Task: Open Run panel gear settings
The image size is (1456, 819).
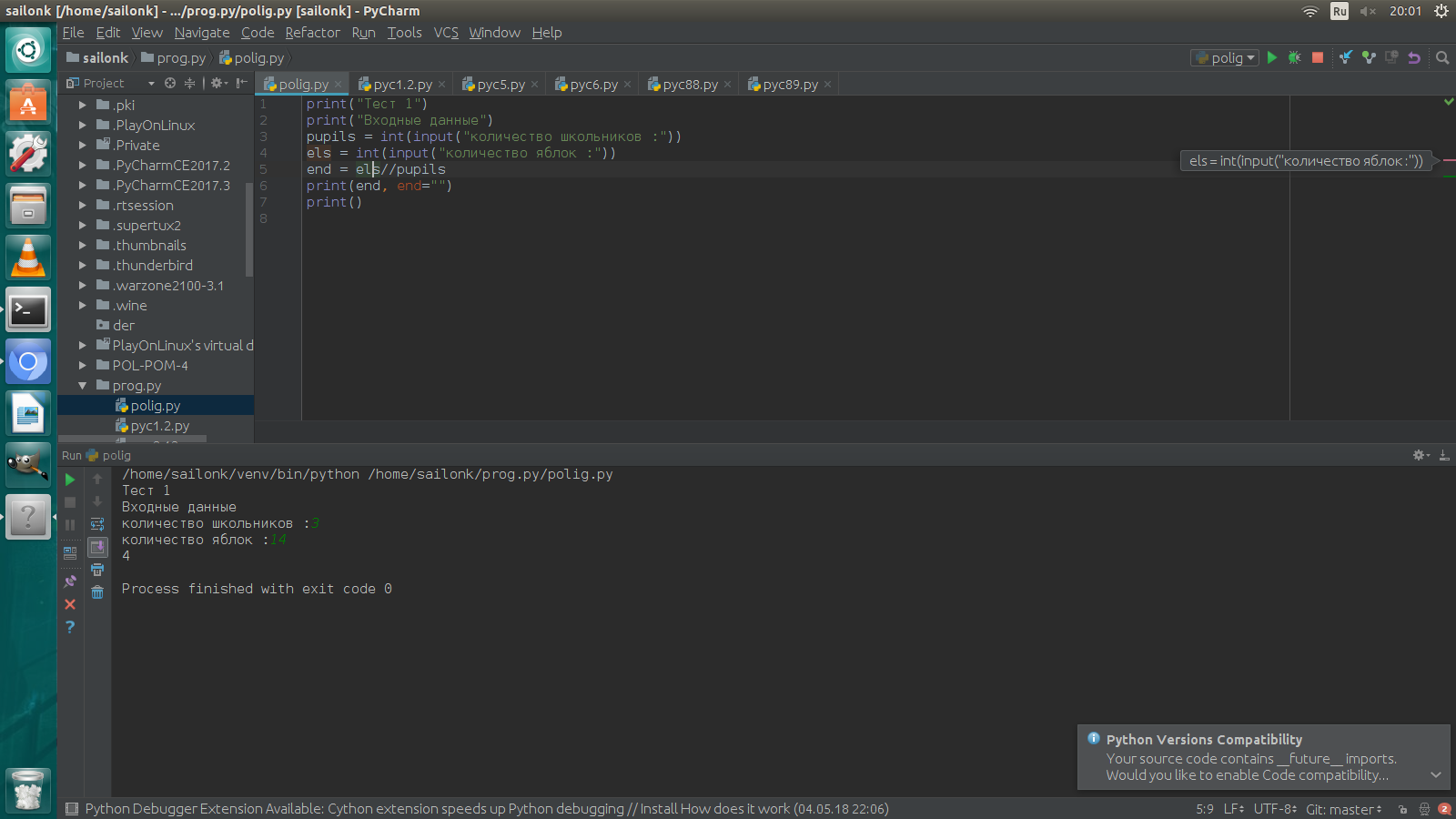Action: click(x=1421, y=455)
